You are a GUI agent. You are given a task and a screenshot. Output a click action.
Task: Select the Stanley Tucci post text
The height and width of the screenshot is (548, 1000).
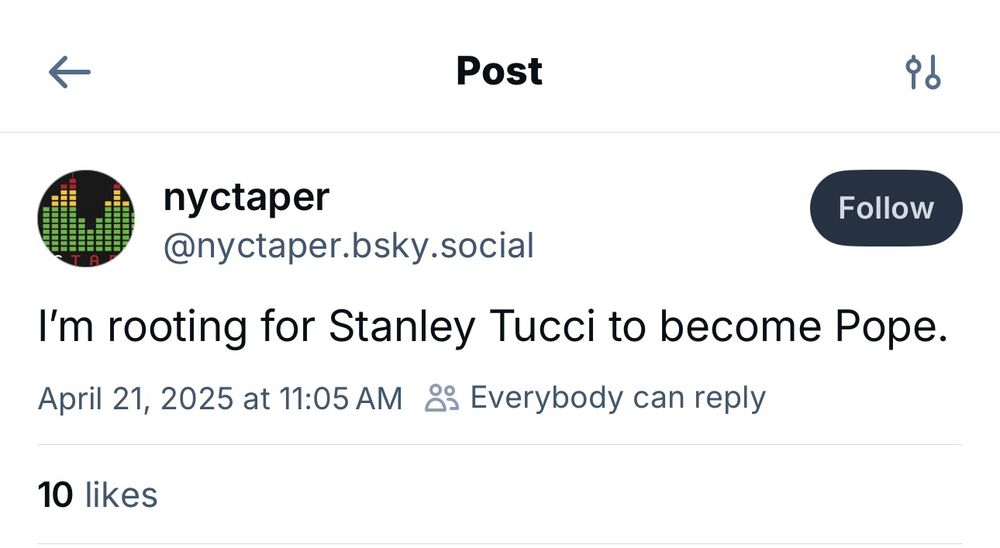493,327
